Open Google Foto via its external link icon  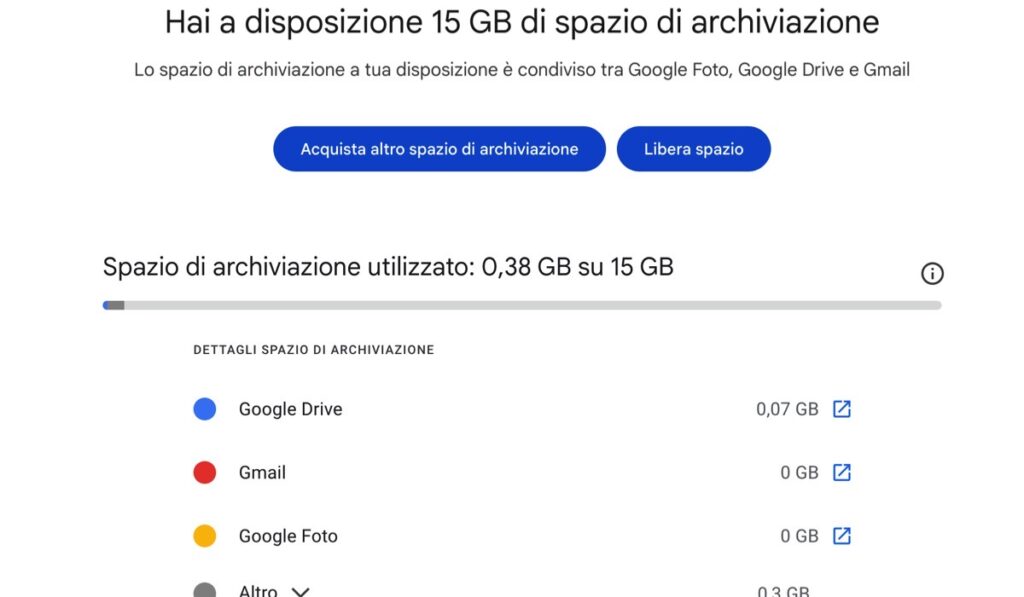tap(843, 536)
